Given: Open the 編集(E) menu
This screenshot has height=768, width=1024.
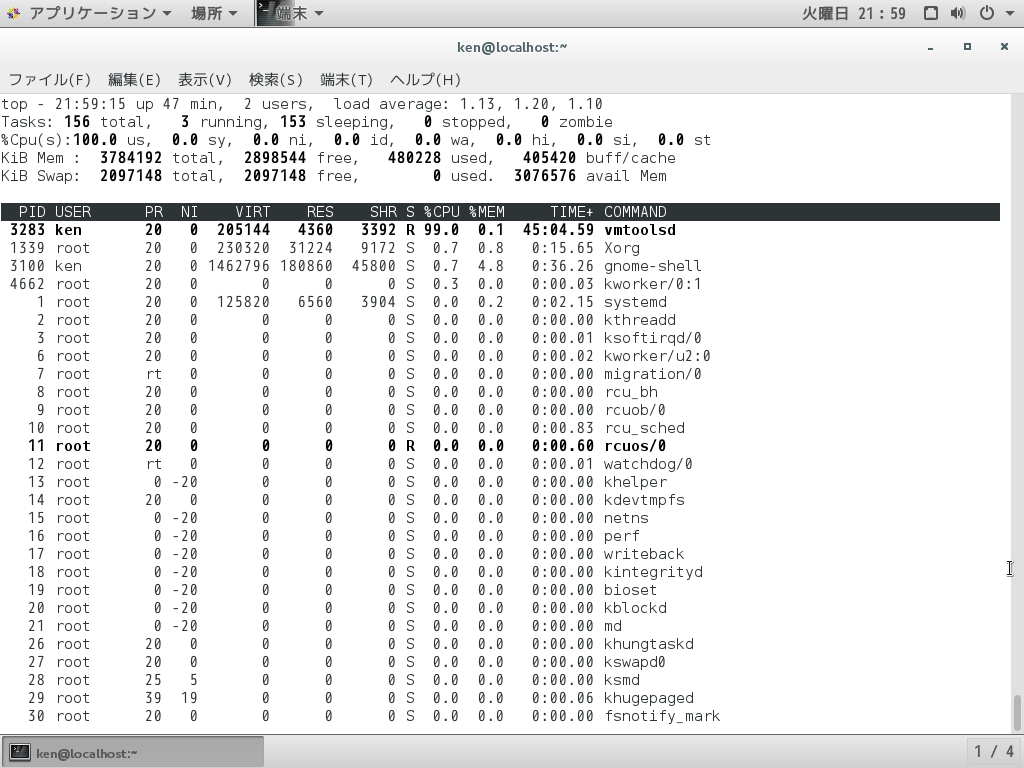Looking at the screenshot, I should click(134, 80).
